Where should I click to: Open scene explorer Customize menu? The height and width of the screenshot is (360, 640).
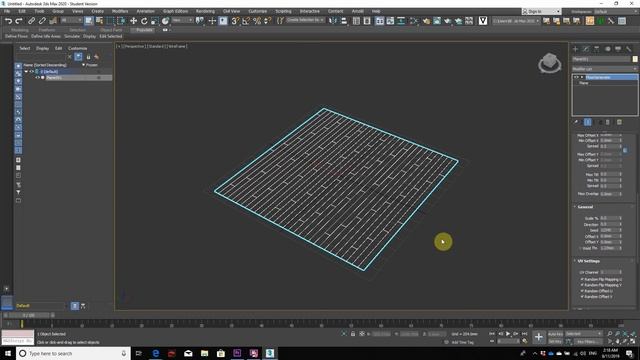click(x=78, y=48)
